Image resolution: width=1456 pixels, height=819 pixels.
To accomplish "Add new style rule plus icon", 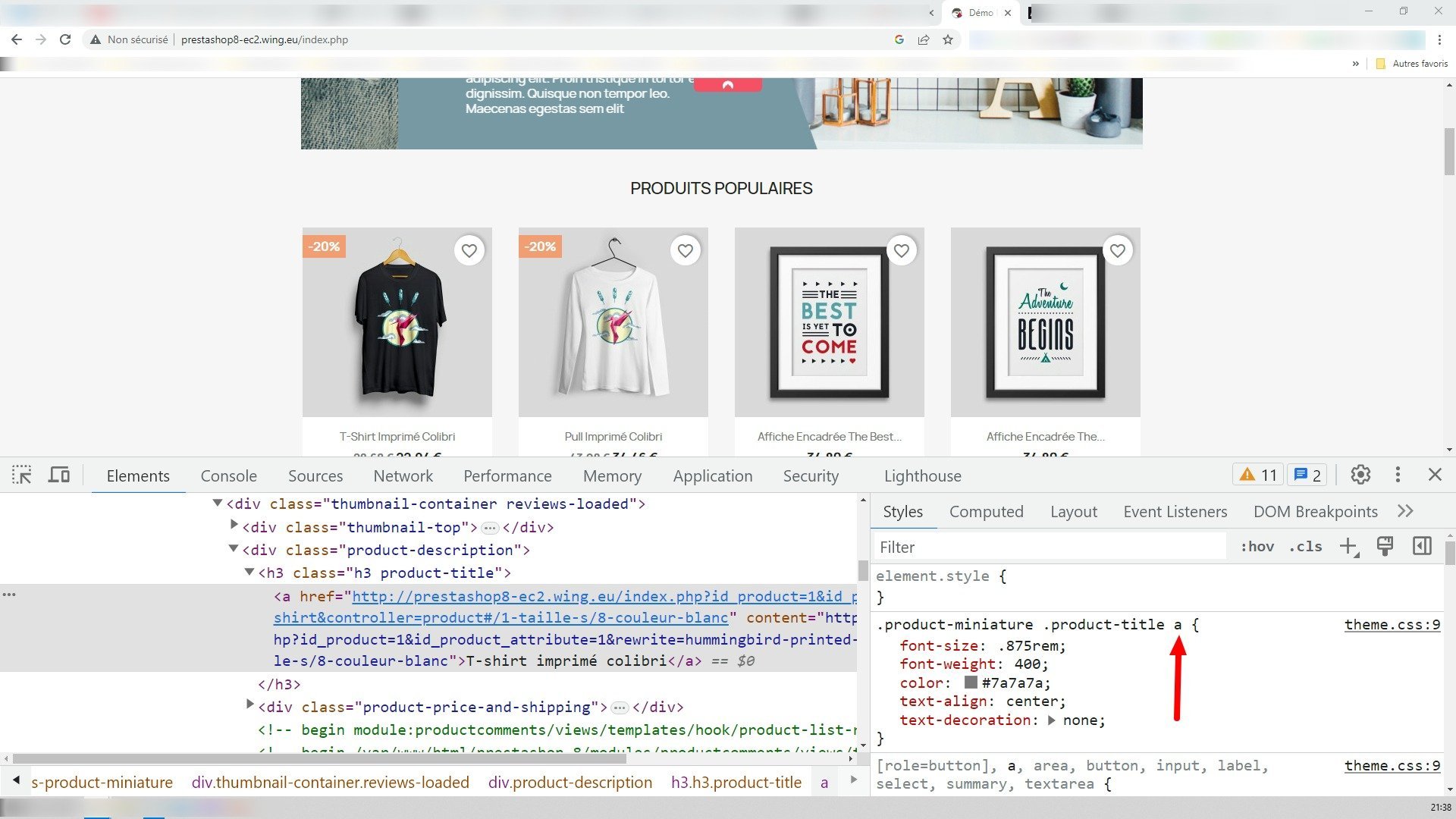I will pyautogui.click(x=1348, y=547).
